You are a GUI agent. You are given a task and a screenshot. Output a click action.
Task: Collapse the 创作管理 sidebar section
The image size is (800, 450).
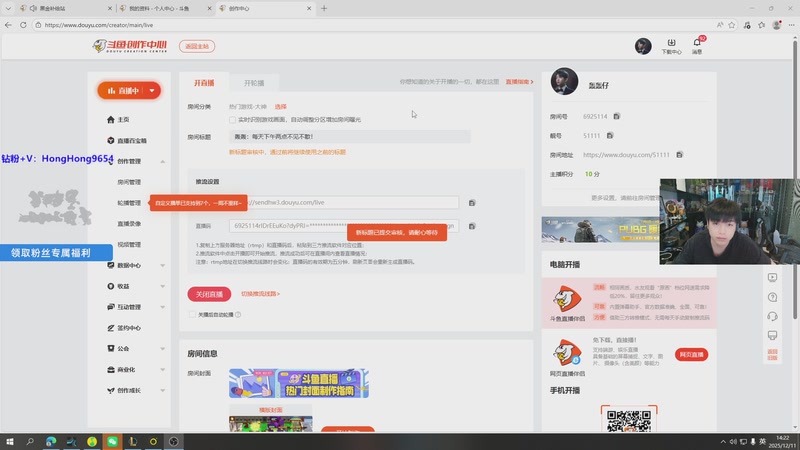point(162,161)
